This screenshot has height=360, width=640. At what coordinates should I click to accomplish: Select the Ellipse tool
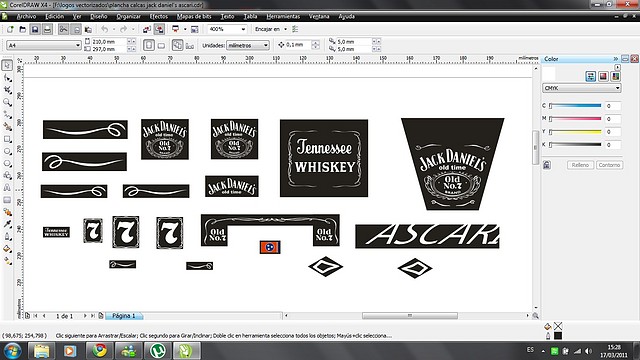pyautogui.click(x=7, y=151)
